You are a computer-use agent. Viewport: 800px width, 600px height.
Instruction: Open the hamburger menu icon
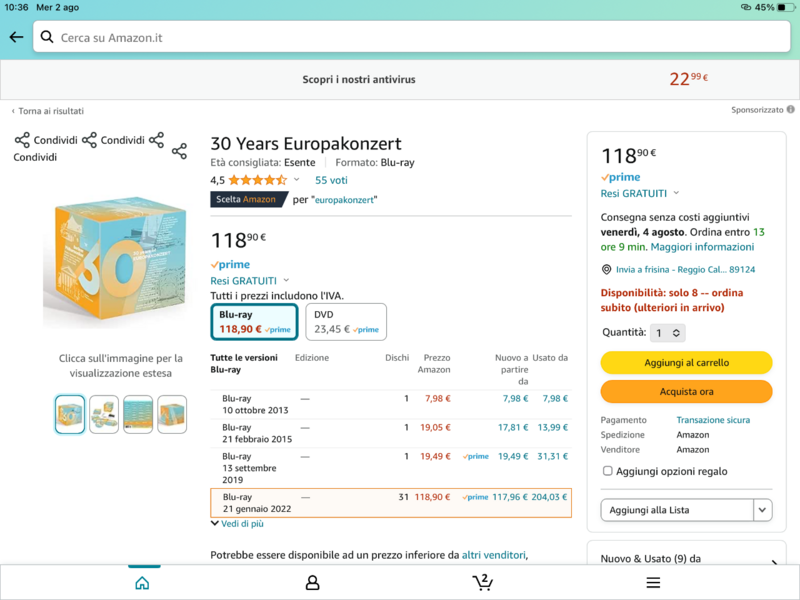pos(653,582)
